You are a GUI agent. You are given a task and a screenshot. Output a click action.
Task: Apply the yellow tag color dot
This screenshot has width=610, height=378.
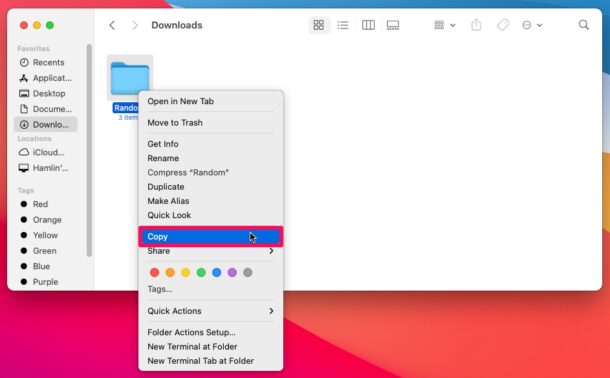(186, 273)
